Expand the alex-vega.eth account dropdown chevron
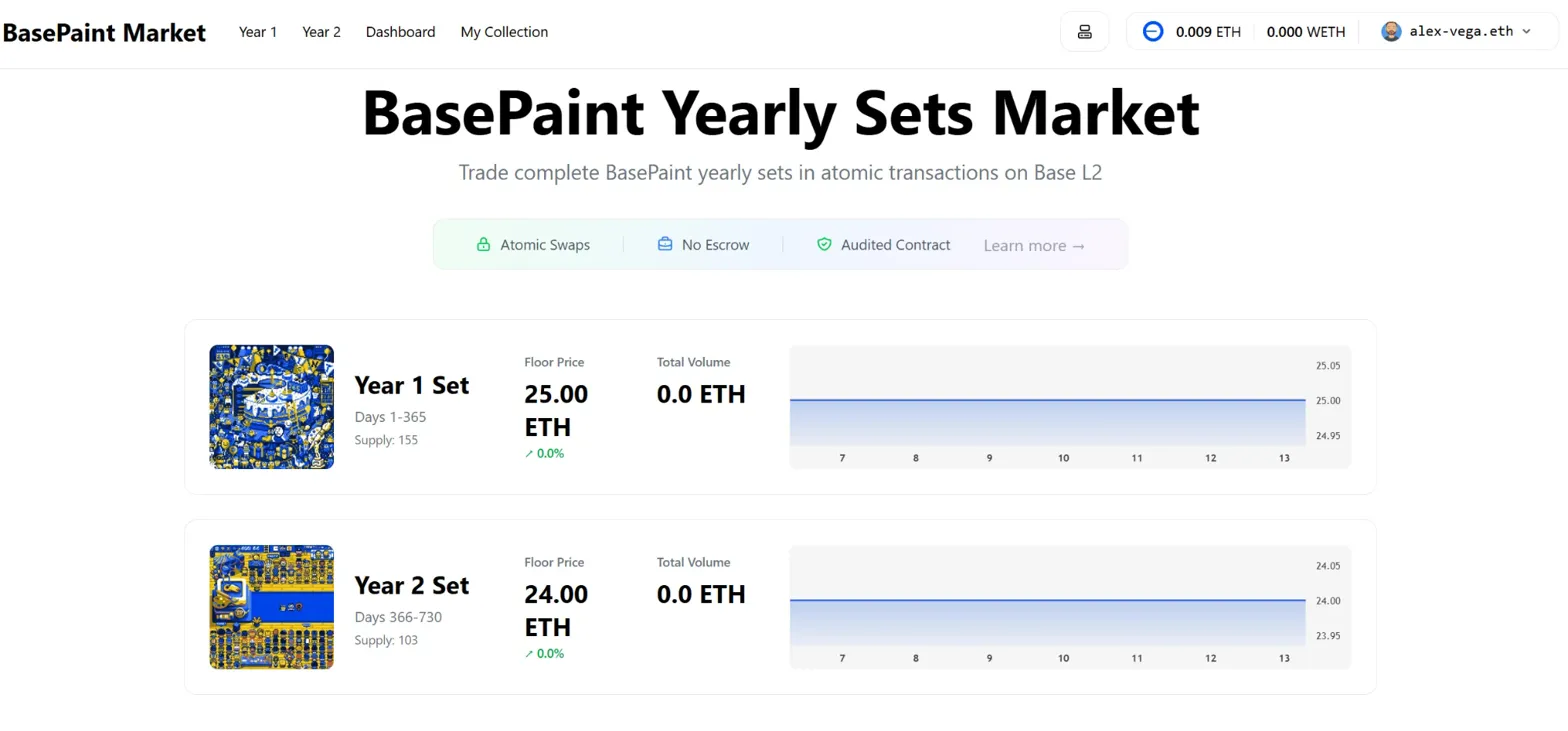The height and width of the screenshot is (731, 1568). click(1526, 32)
